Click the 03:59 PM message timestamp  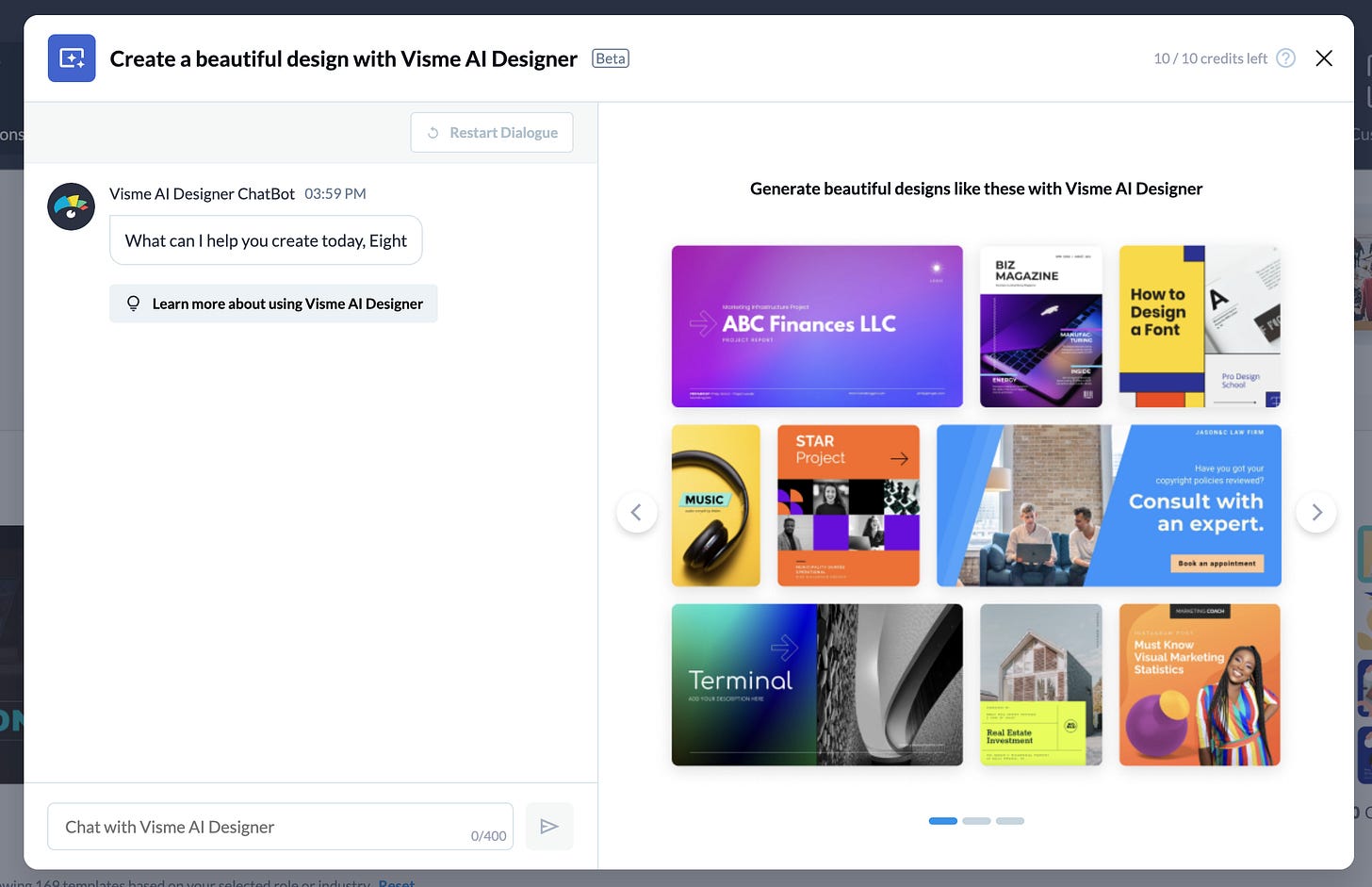(335, 193)
